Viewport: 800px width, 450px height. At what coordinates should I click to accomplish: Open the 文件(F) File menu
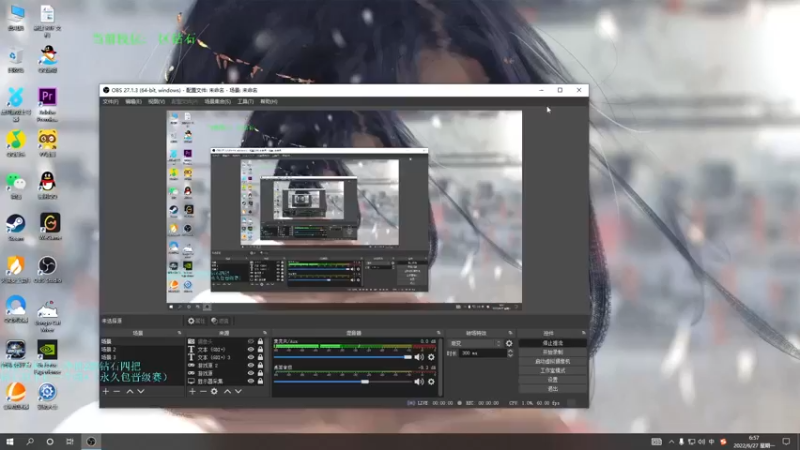pyautogui.click(x=111, y=102)
